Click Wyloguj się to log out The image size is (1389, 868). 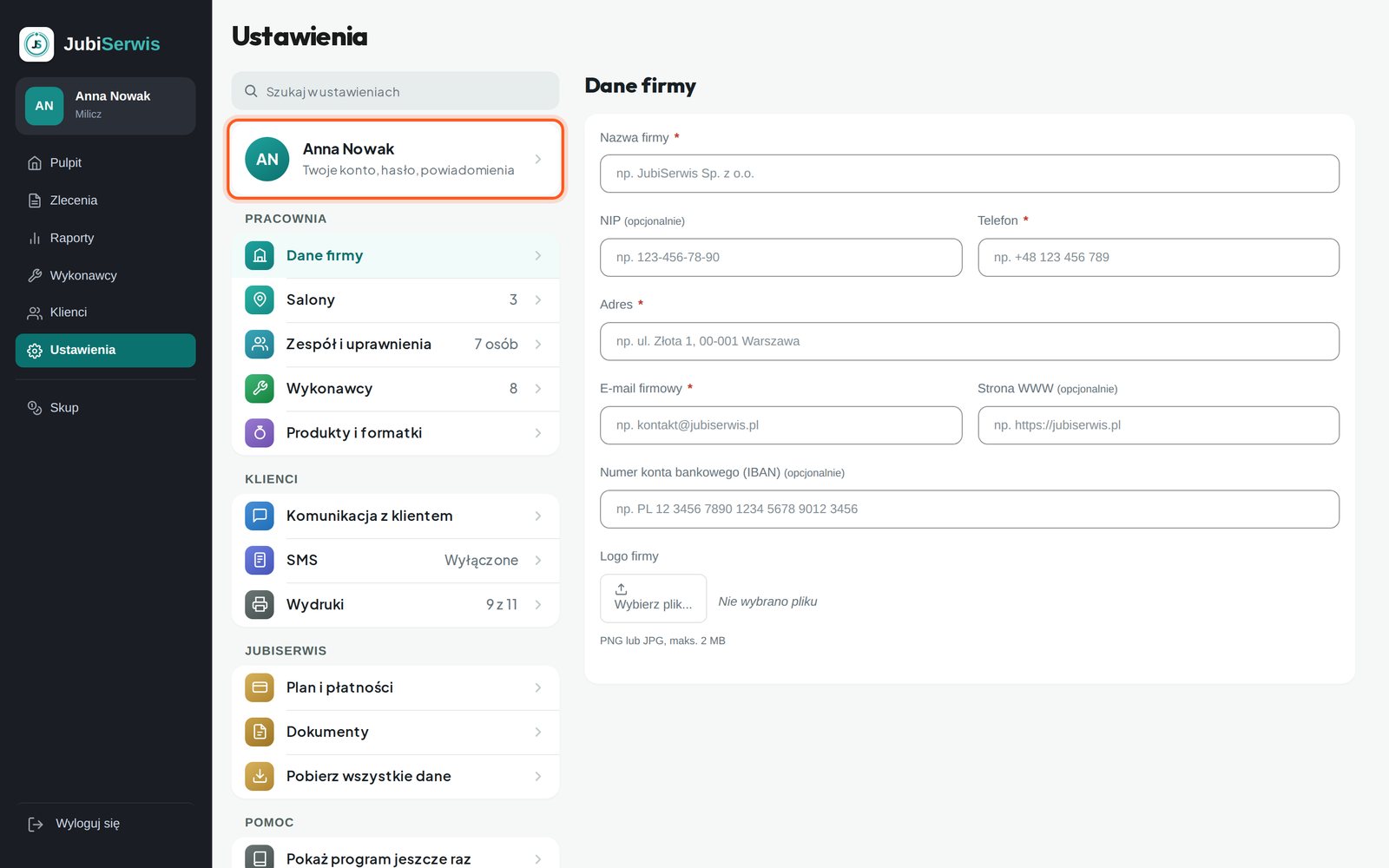pyautogui.click(x=105, y=824)
